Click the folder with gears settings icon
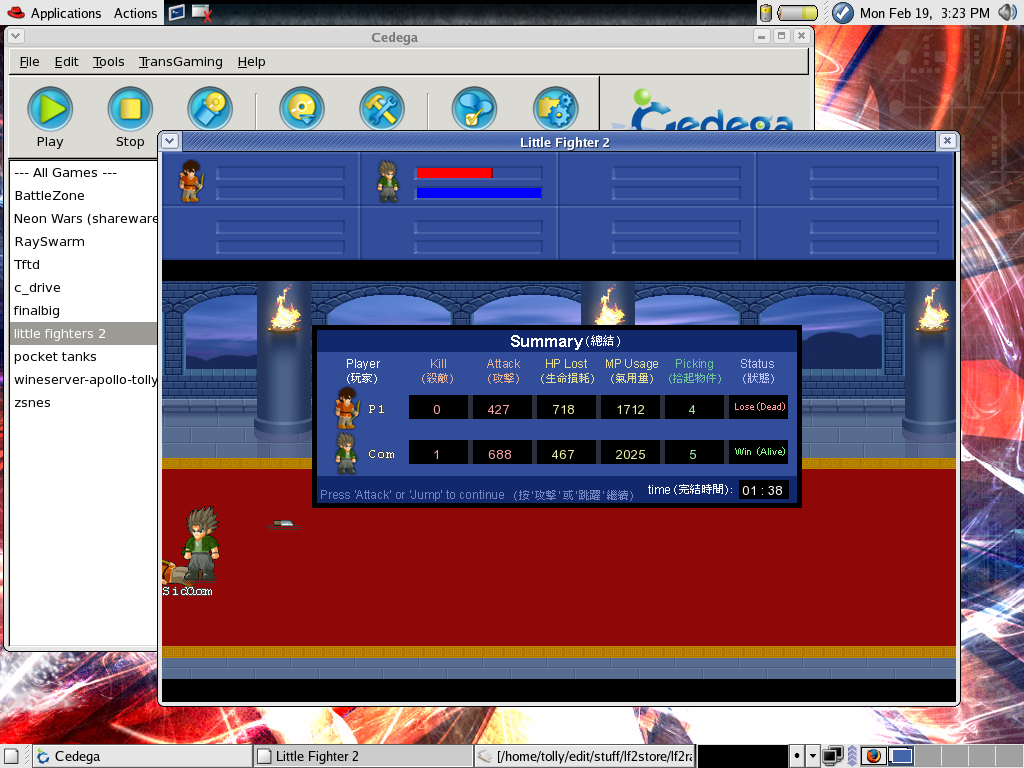 (556, 109)
